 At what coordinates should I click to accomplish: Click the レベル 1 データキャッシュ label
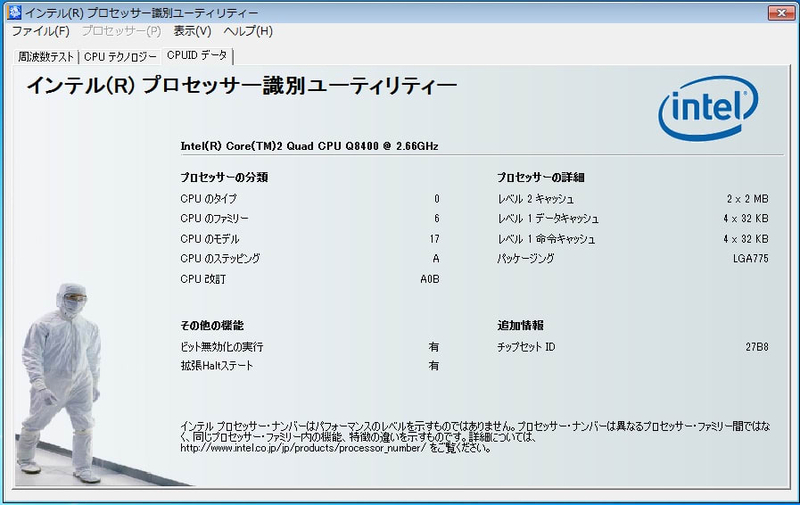click(548, 218)
